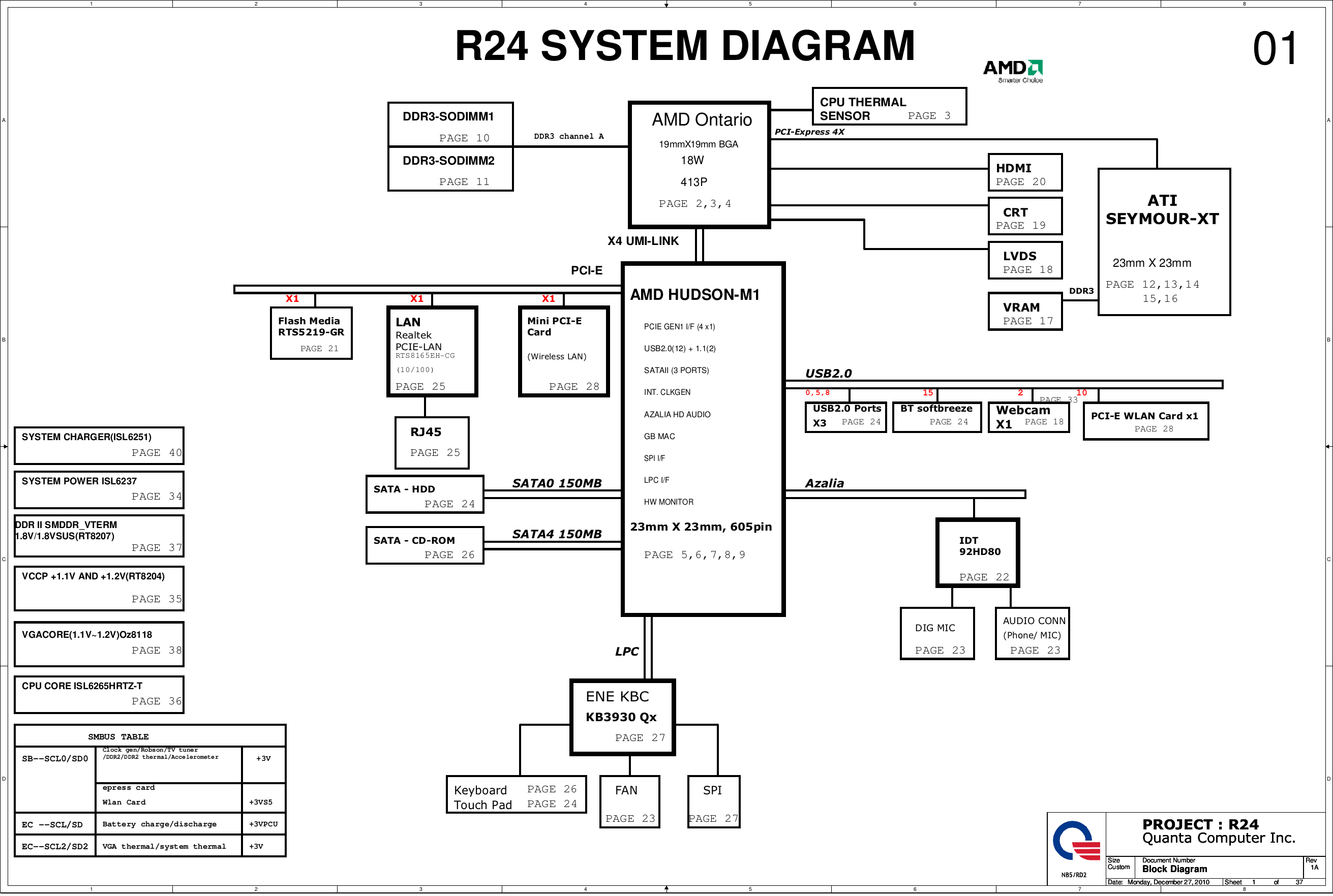Click the SATA - CD-ROM box
Screen dimensions: 1333x896
pyautogui.click(x=425, y=545)
